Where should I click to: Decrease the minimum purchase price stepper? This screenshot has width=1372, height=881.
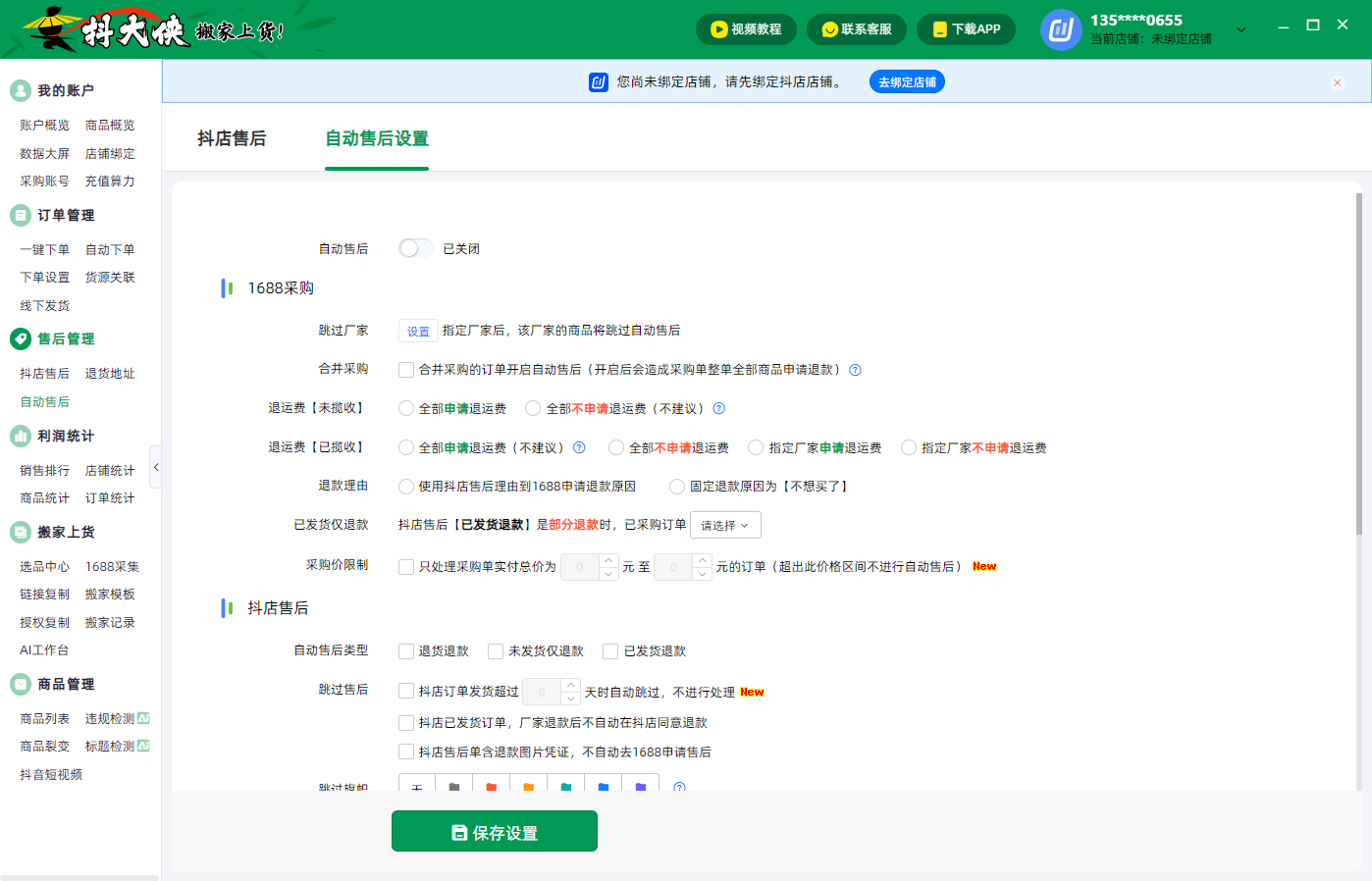click(608, 573)
